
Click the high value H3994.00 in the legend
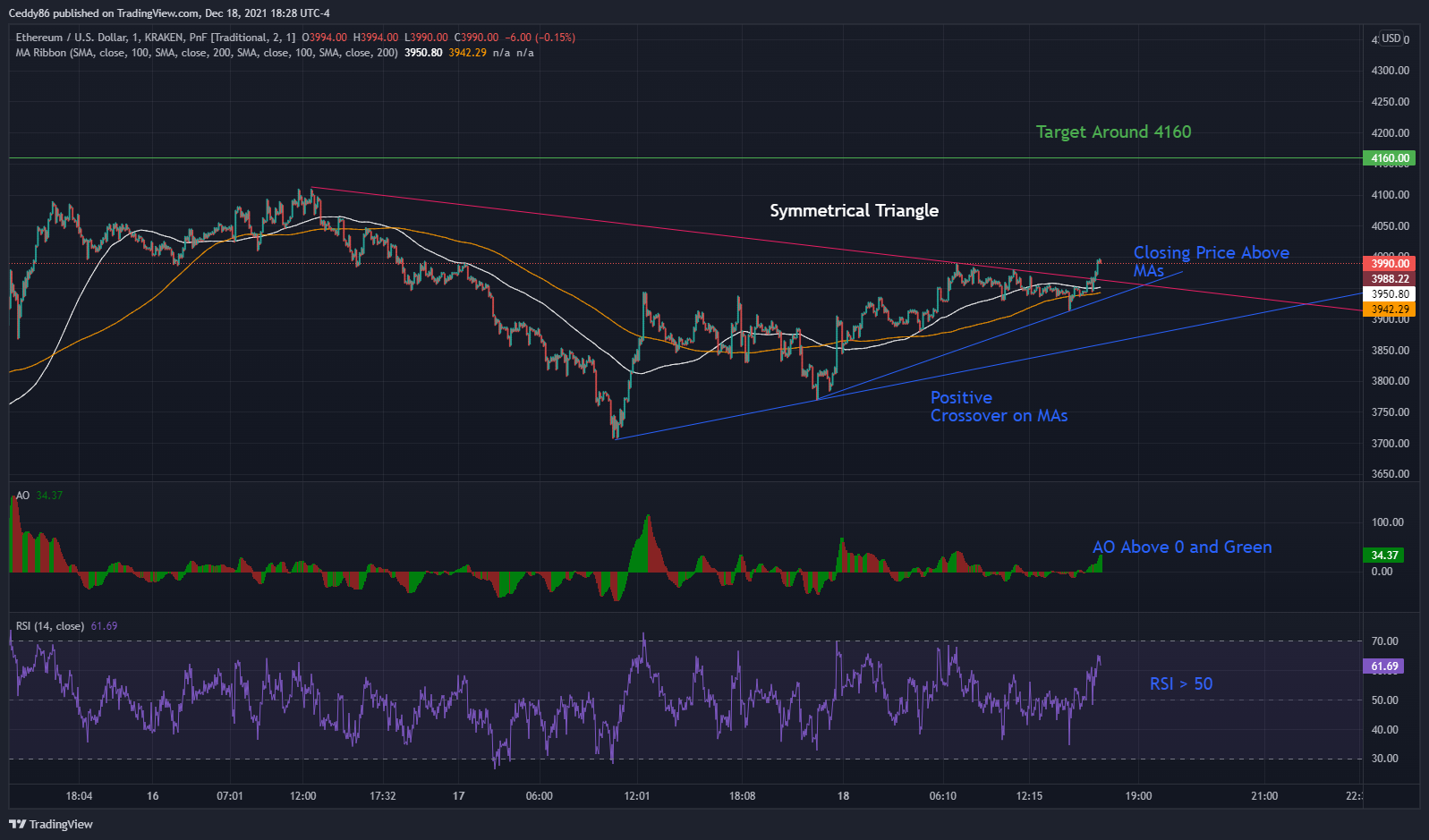(x=376, y=38)
